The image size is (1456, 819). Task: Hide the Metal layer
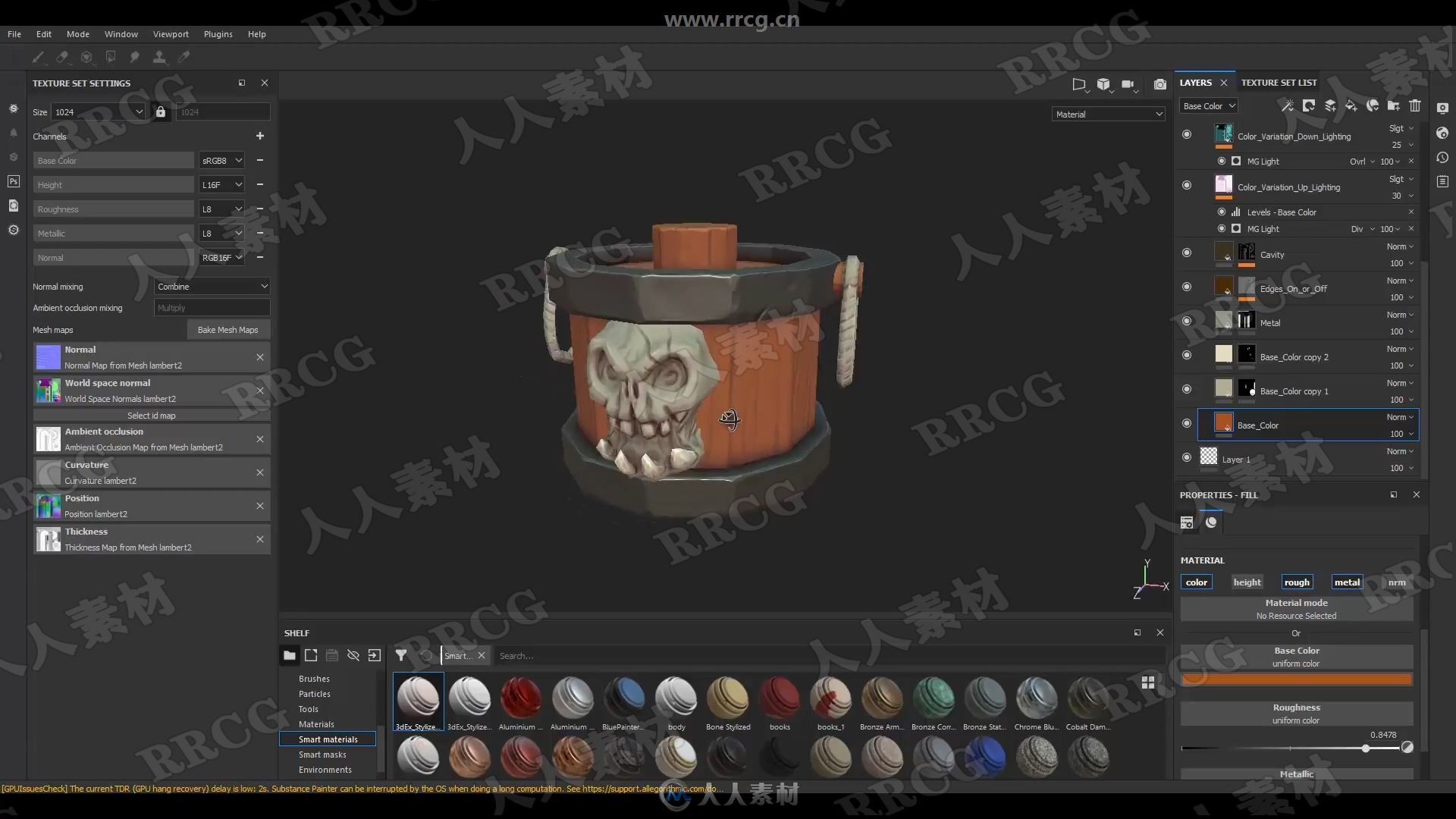point(1187,321)
